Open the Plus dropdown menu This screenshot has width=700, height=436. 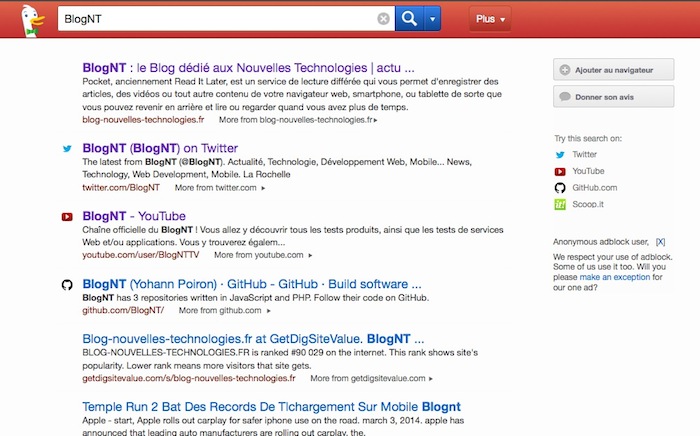(489, 19)
